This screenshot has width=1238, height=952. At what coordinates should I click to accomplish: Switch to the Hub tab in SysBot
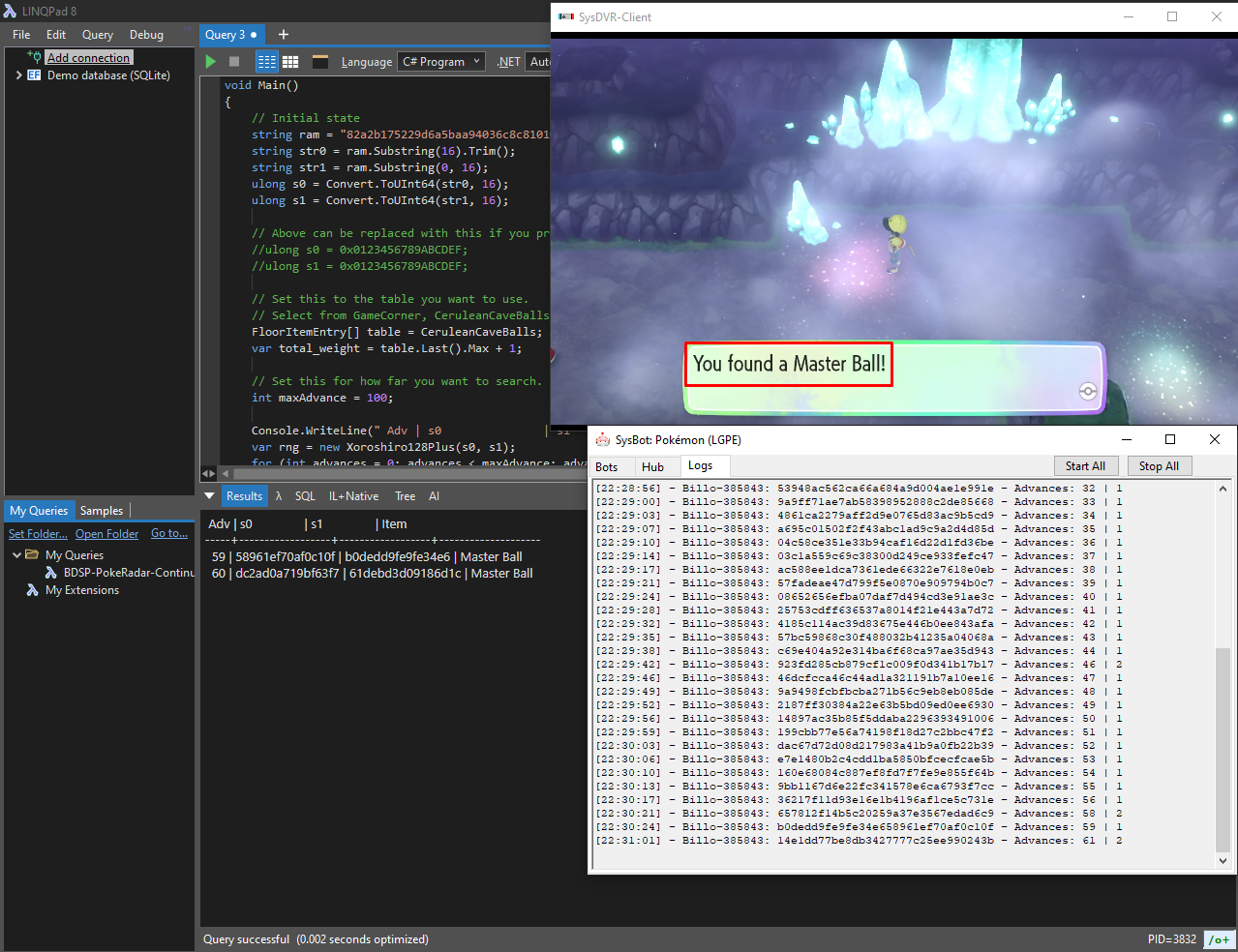coord(653,466)
